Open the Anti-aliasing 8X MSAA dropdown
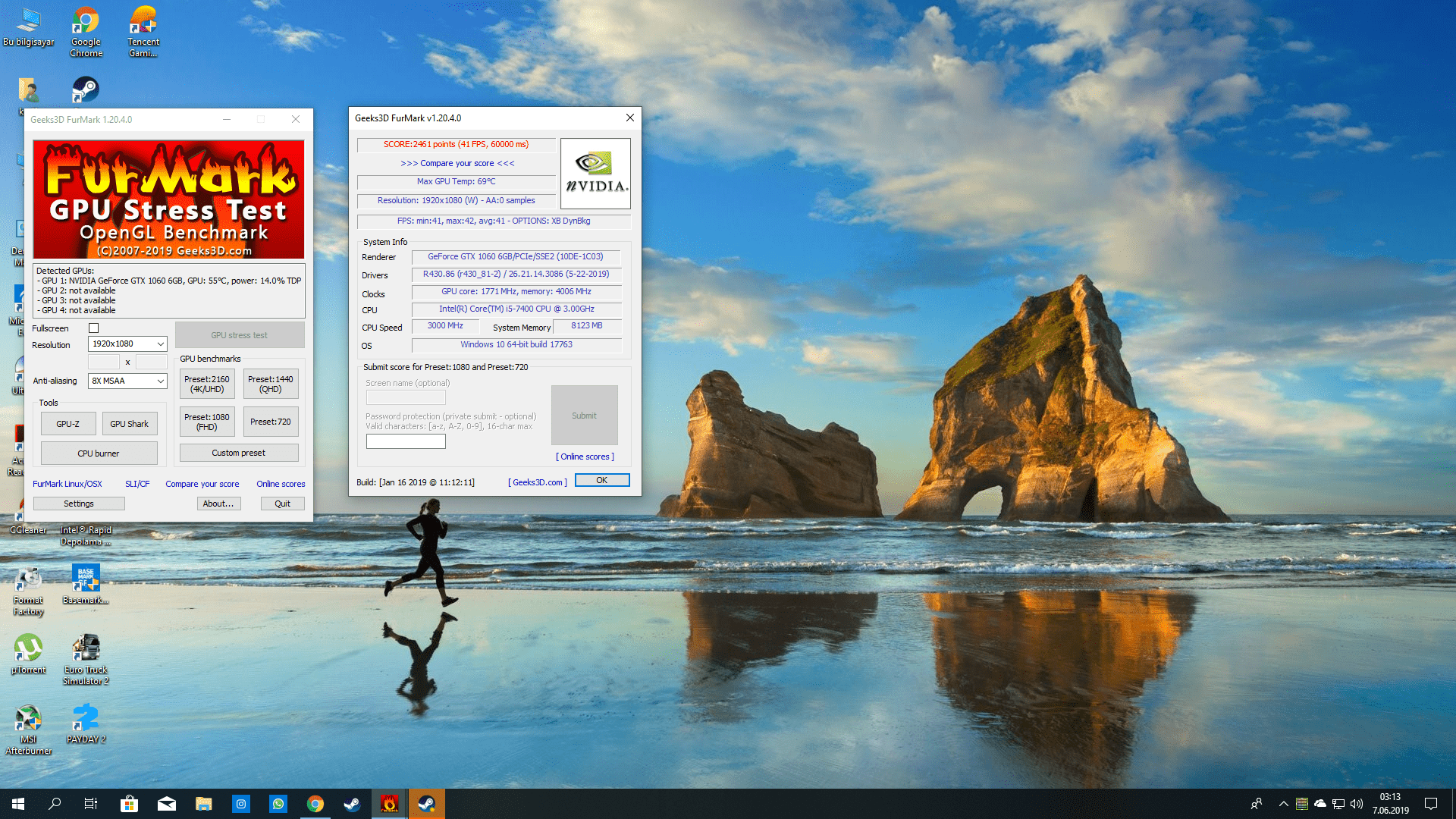The height and width of the screenshot is (819, 1456). (x=160, y=381)
